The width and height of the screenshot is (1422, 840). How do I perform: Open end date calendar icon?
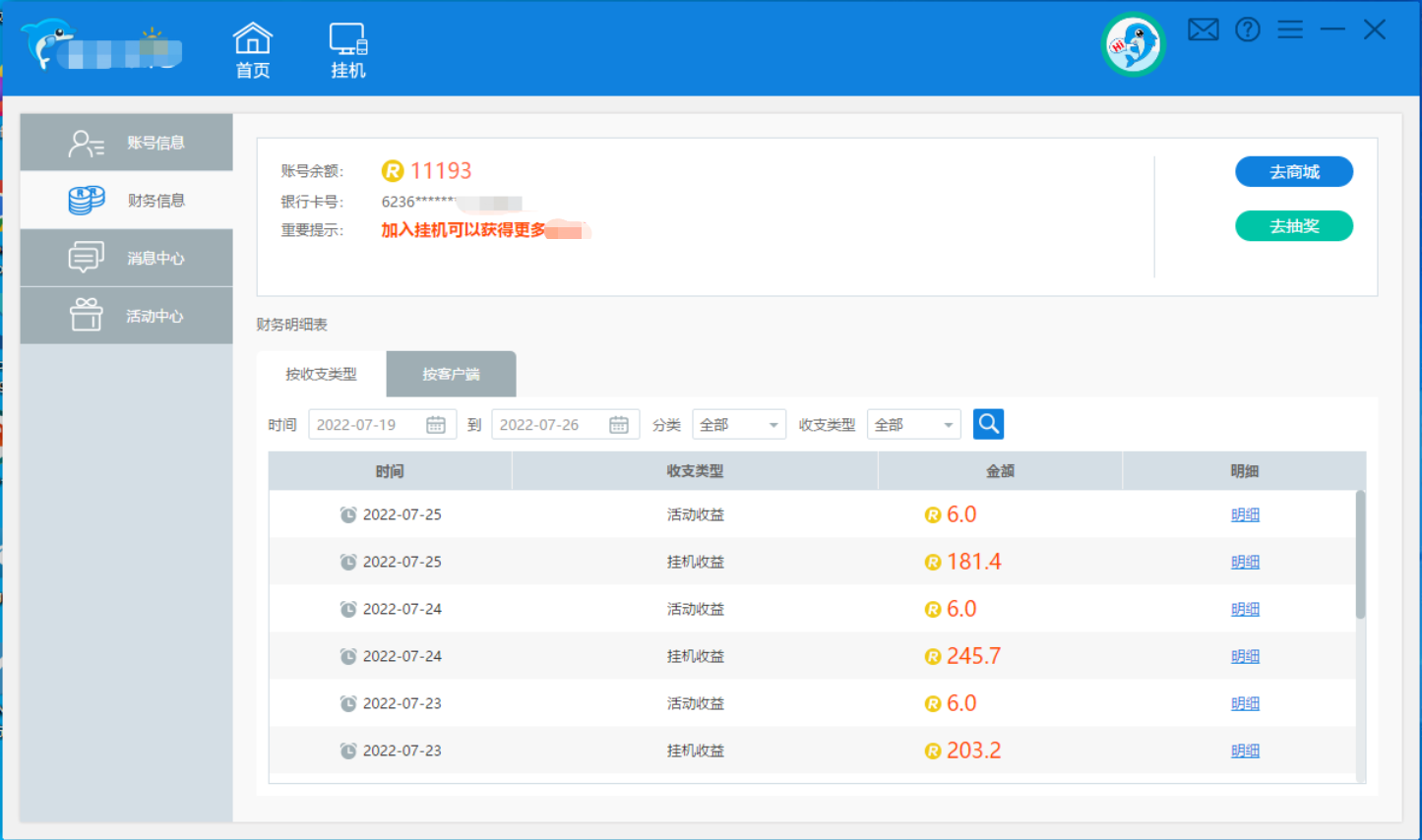coord(619,425)
